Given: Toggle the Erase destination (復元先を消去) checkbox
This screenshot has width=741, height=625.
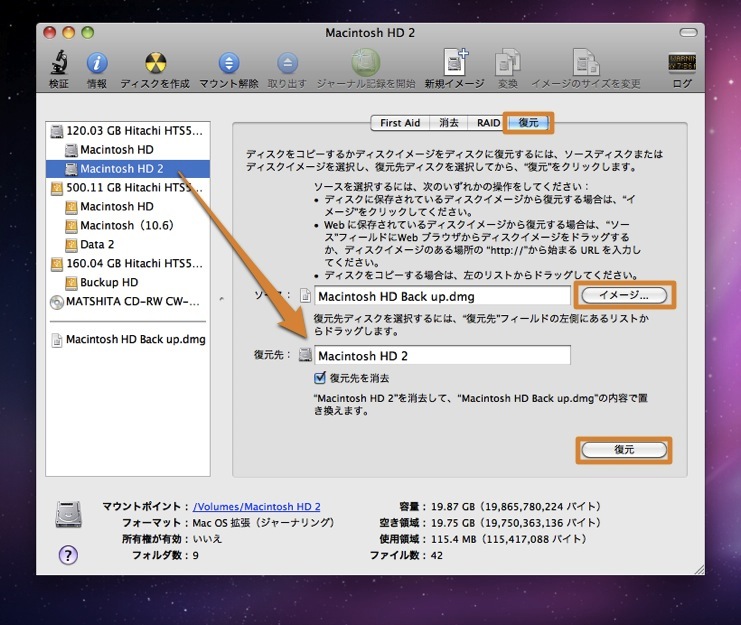Looking at the screenshot, I should coord(320,377).
